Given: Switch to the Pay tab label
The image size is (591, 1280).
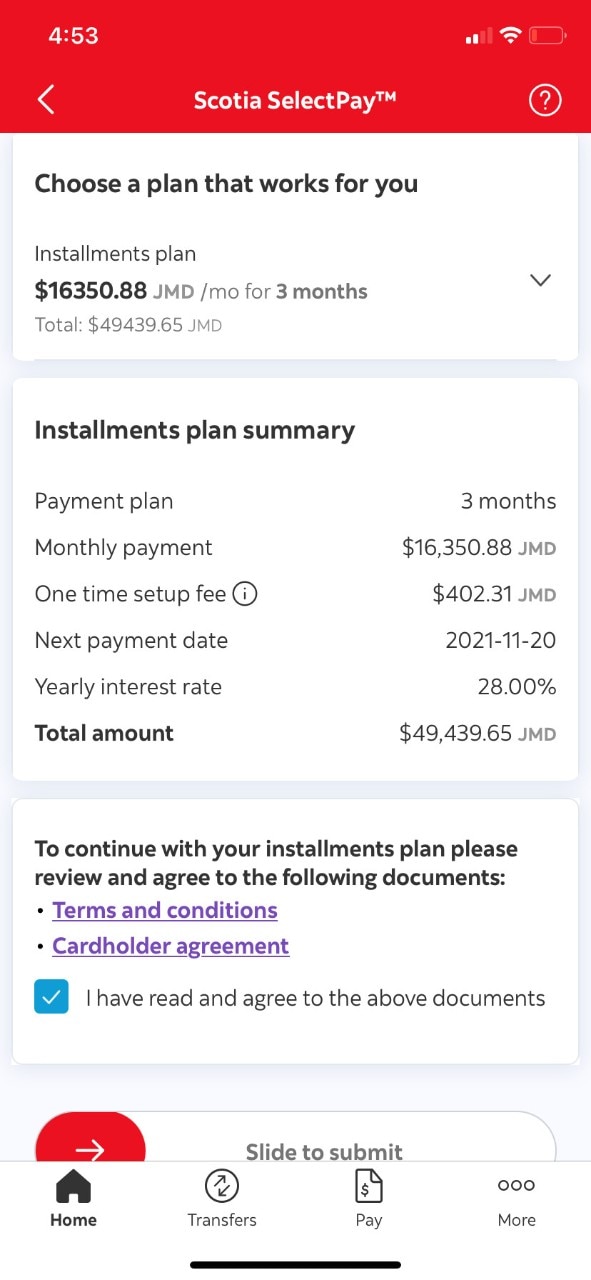Looking at the screenshot, I should (x=369, y=1220).
